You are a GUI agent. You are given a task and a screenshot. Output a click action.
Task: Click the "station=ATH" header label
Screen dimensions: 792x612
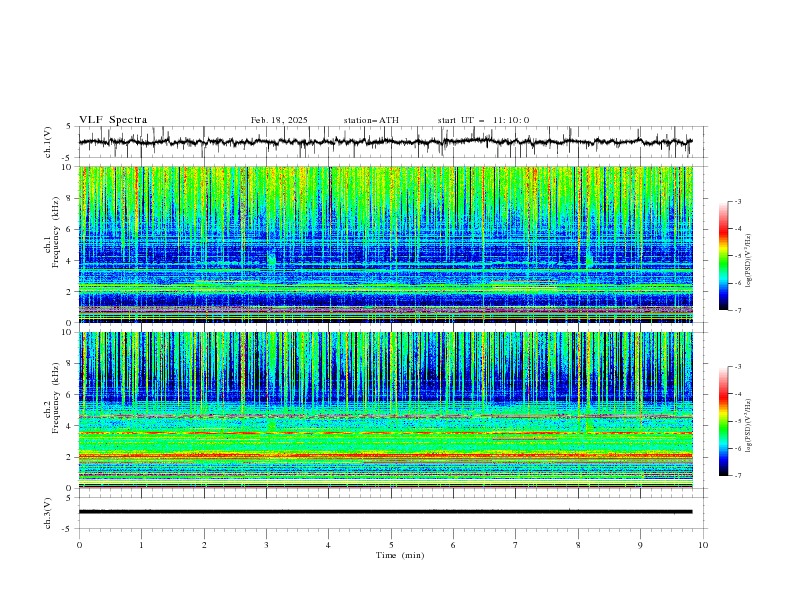(371, 120)
